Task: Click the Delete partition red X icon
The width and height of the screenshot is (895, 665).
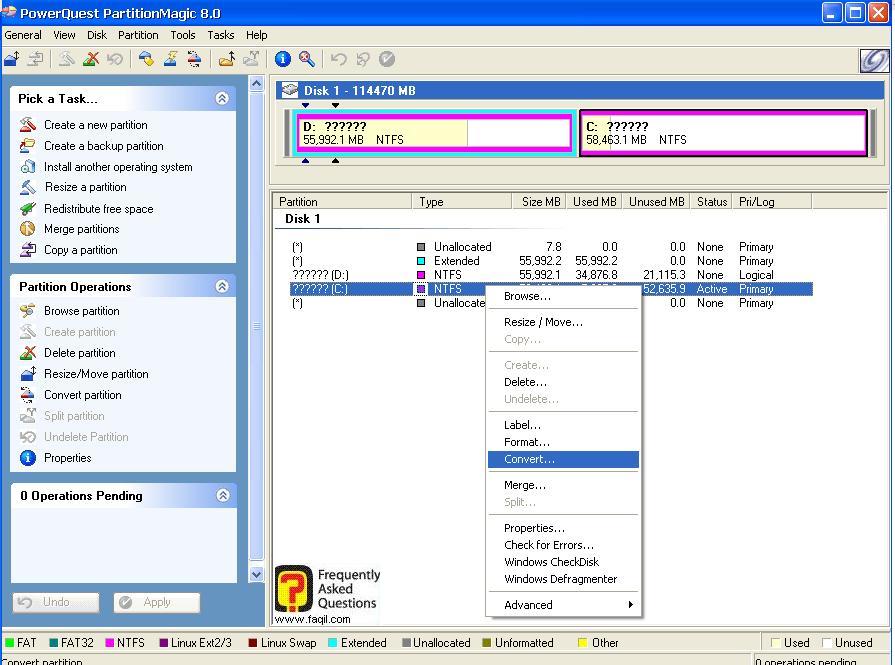Action: click(27, 353)
